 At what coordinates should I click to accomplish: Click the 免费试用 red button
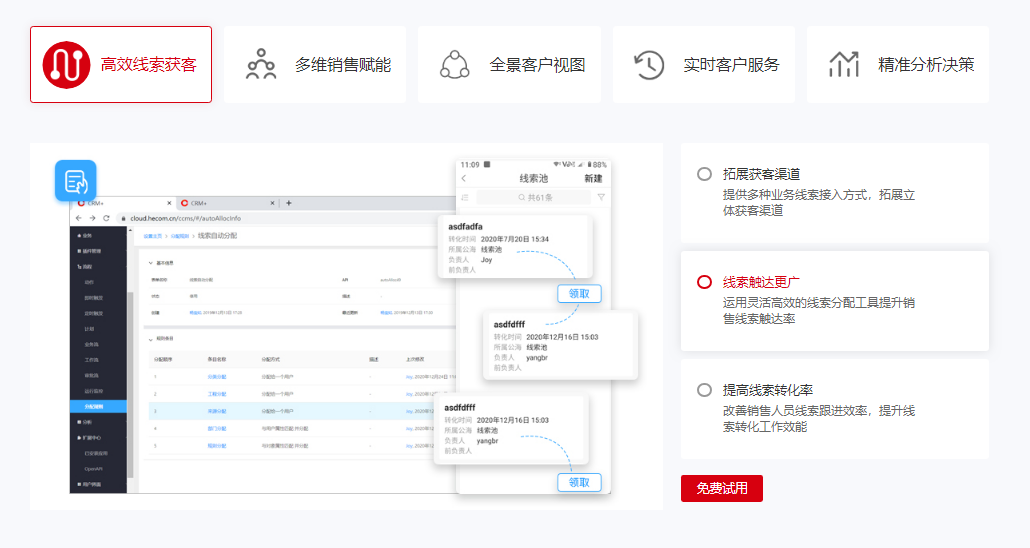click(722, 488)
